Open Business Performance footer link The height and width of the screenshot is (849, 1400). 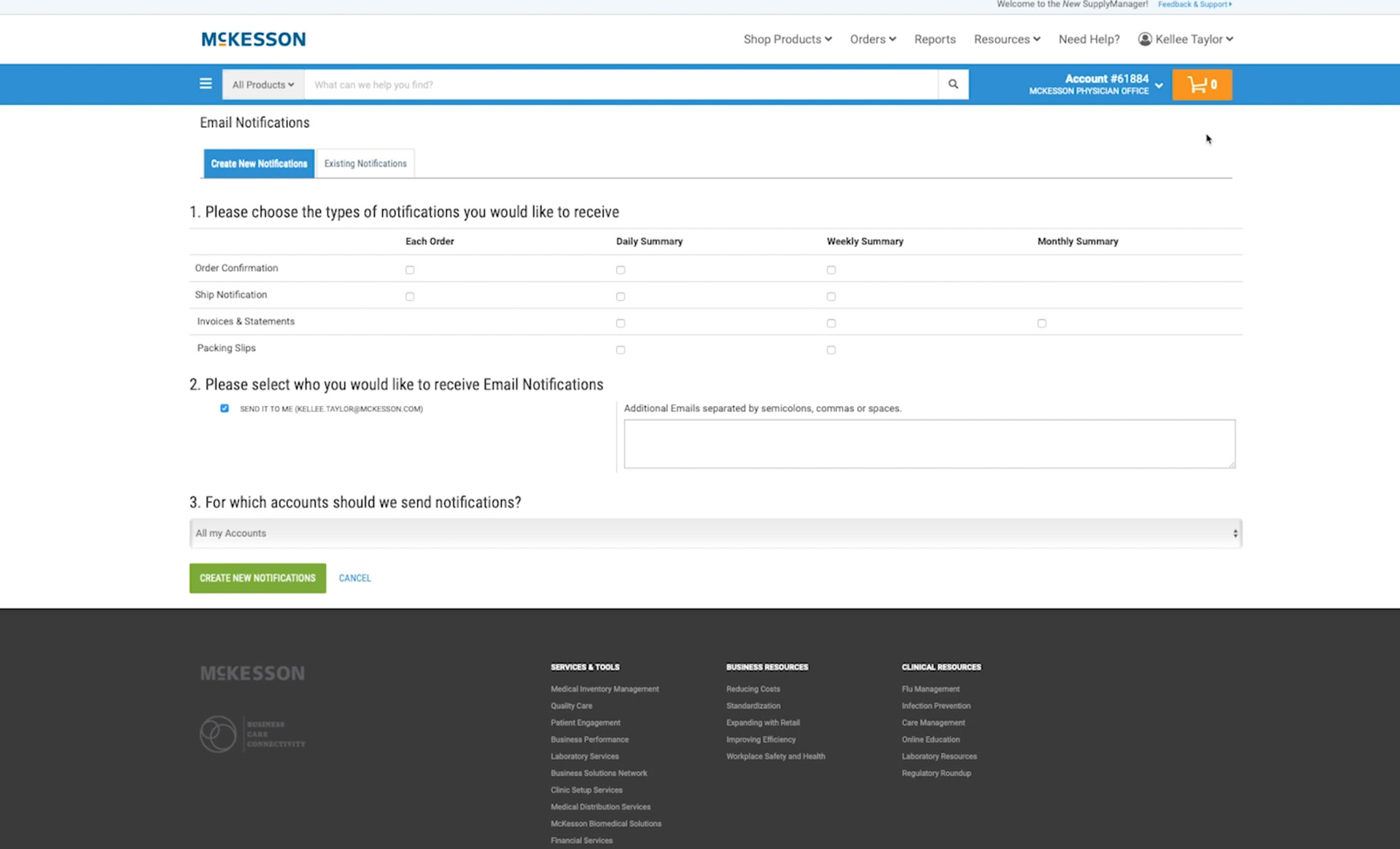point(589,739)
